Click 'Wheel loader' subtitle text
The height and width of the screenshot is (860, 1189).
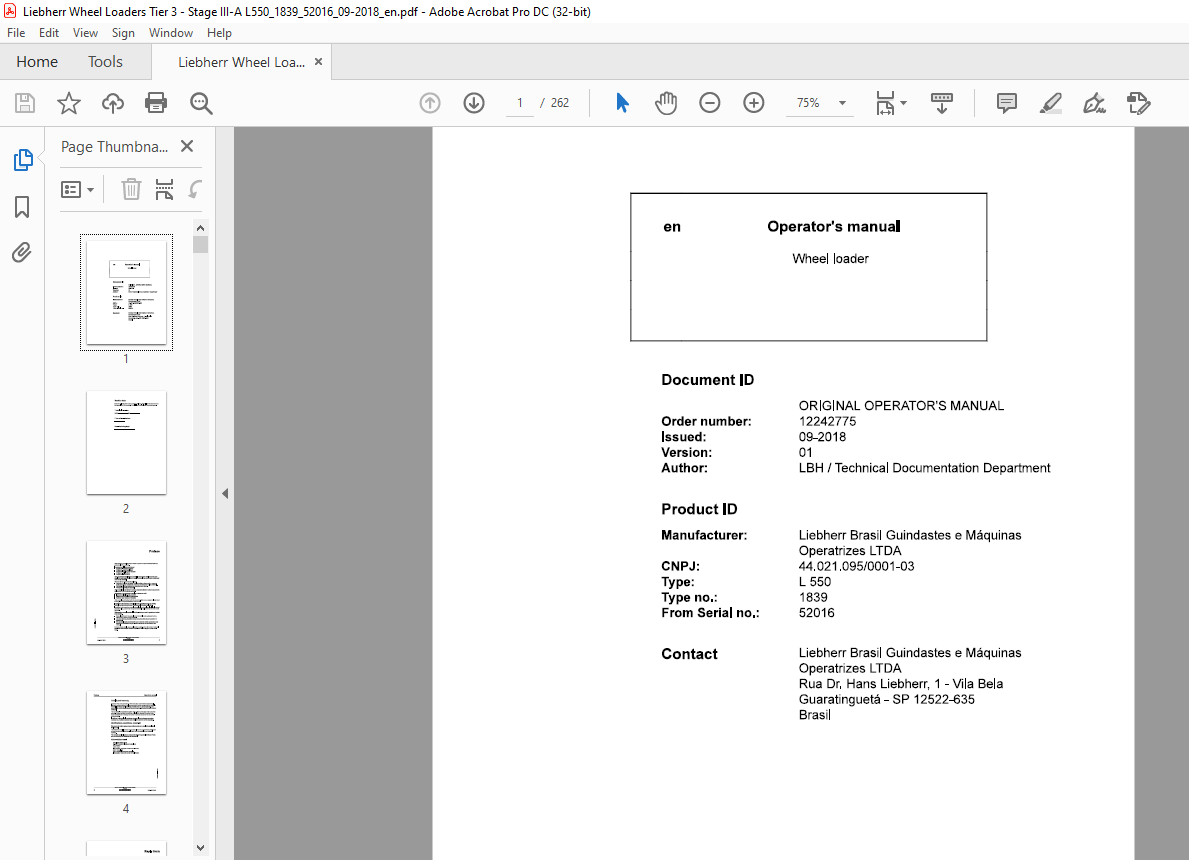tap(830, 259)
